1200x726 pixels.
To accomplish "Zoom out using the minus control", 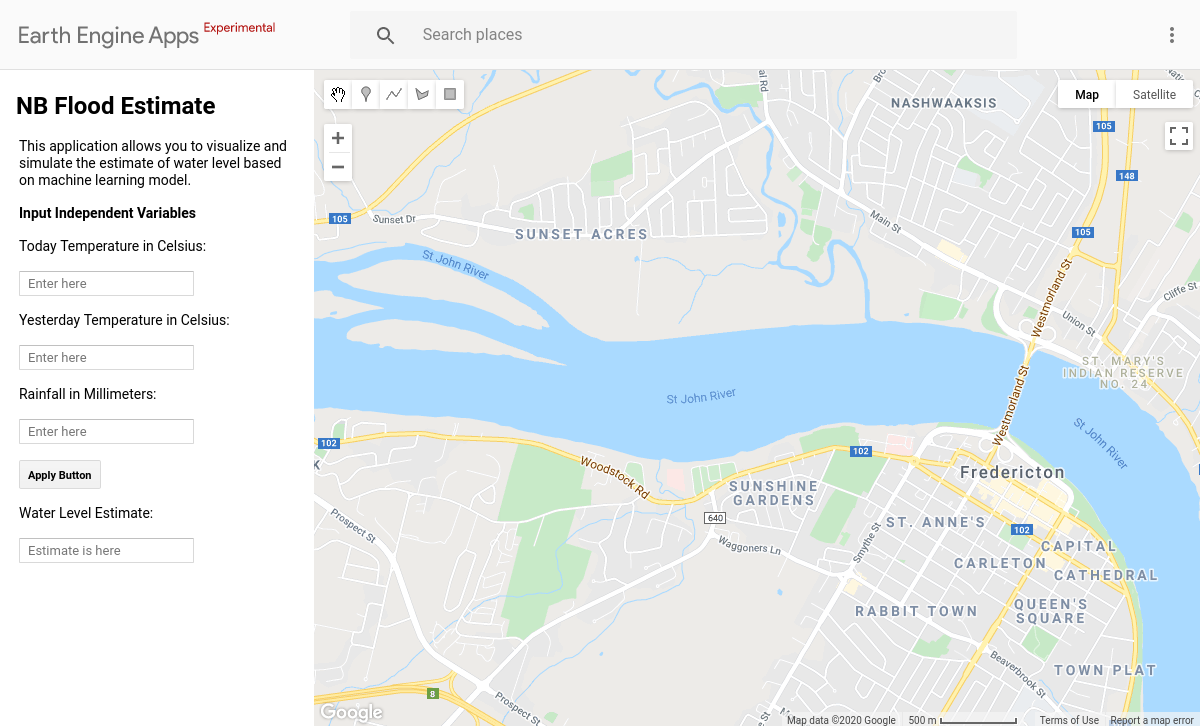I will point(337,166).
